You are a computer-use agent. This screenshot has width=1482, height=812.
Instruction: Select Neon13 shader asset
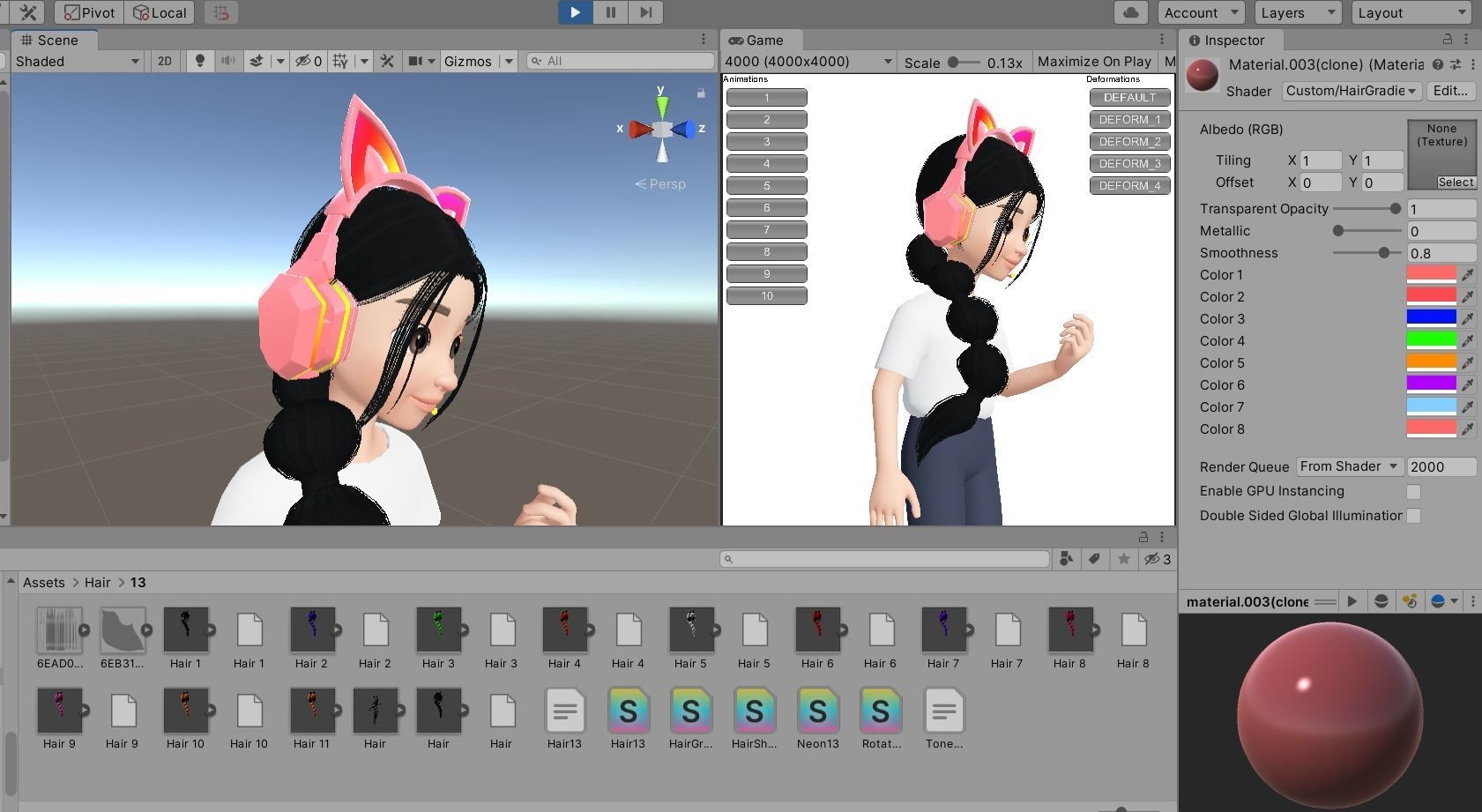click(817, 719)
